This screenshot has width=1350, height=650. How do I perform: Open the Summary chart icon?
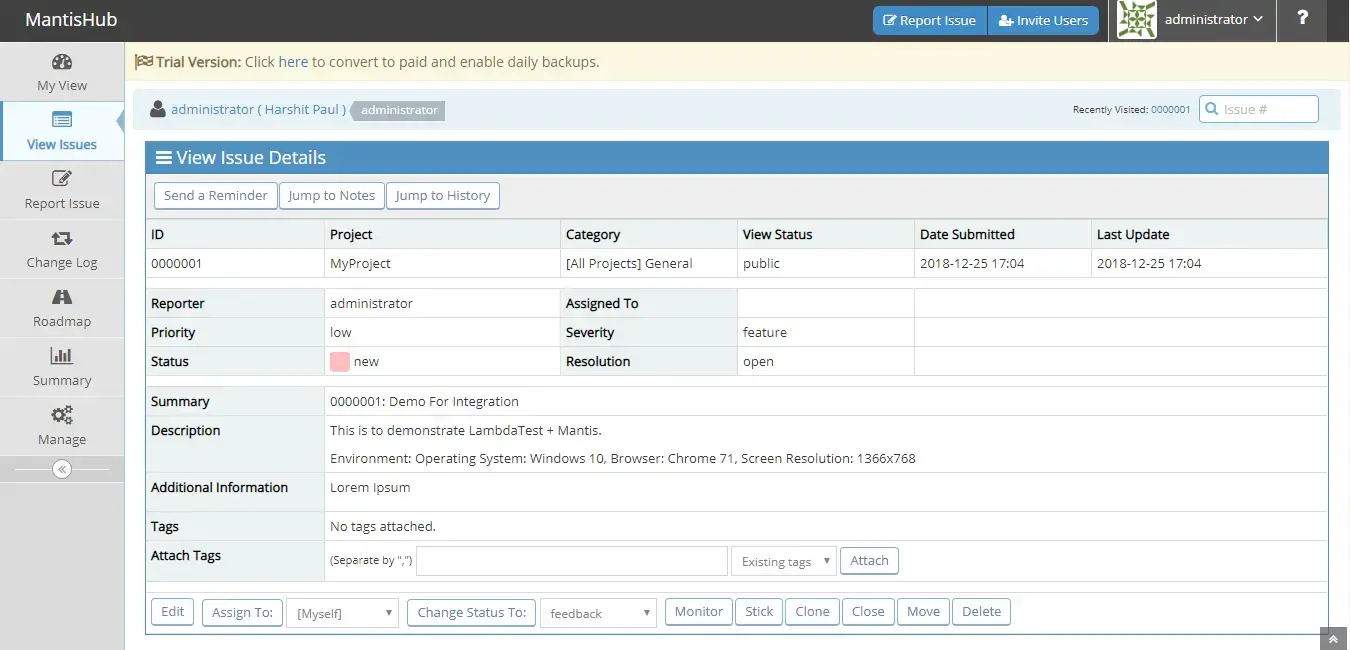pos(62,357)
